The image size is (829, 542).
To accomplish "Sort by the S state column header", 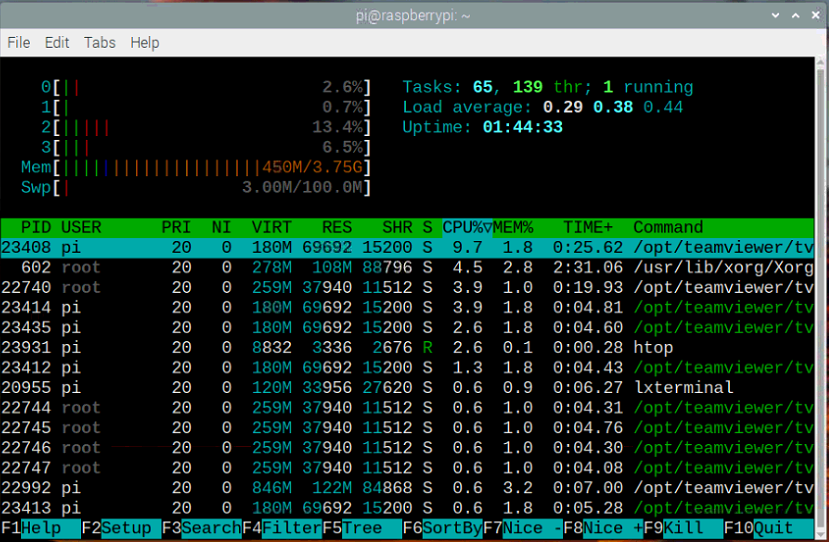I will pos(427,227).
